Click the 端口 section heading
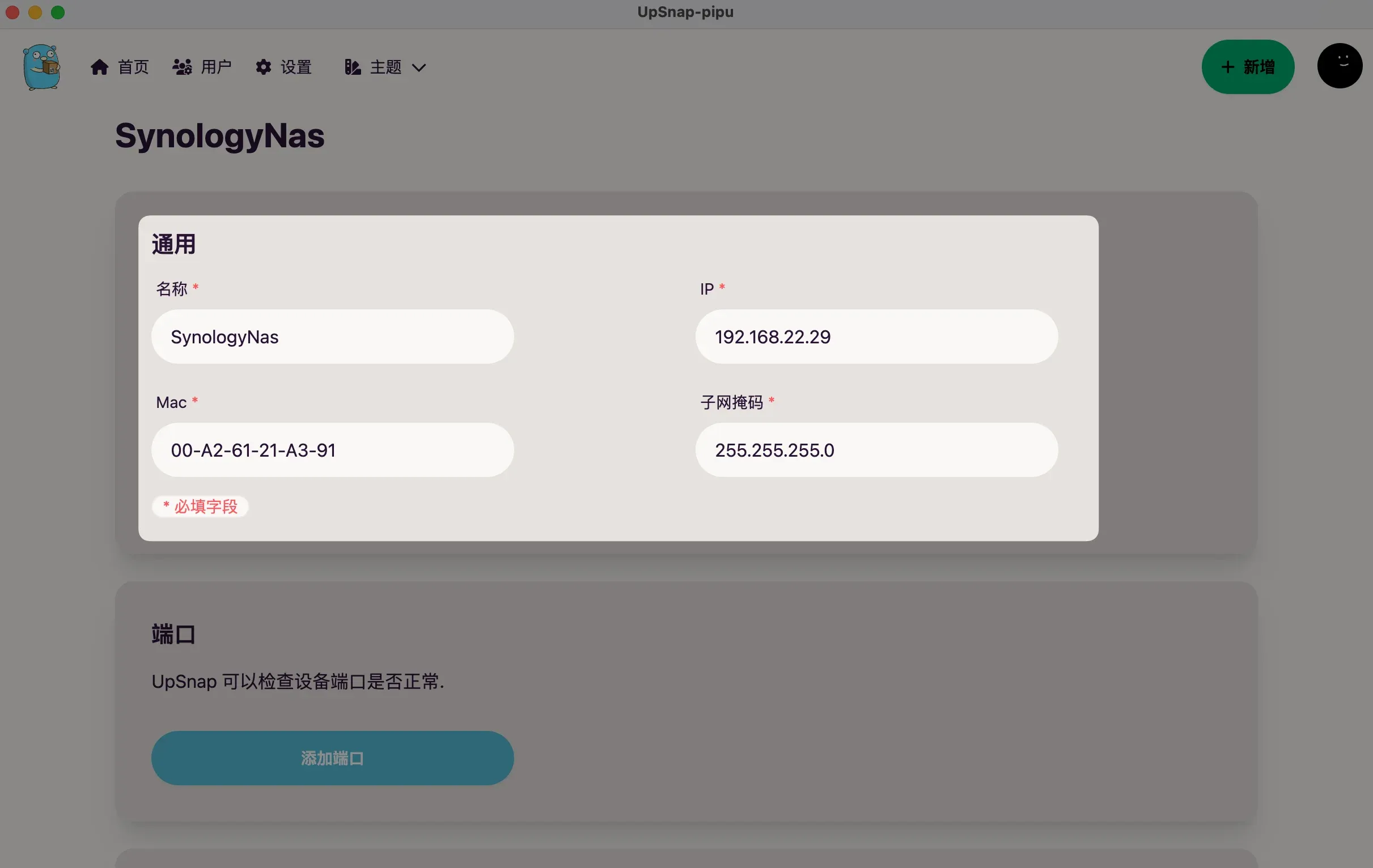 coord(173,635)
